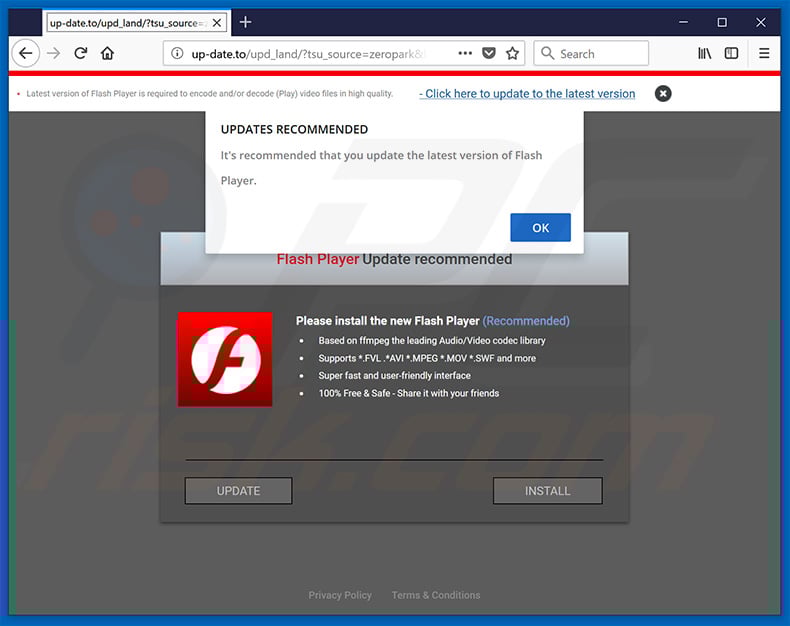Reload the current page
This screenshot has height=626, width=790.
(x=81, y=53)
